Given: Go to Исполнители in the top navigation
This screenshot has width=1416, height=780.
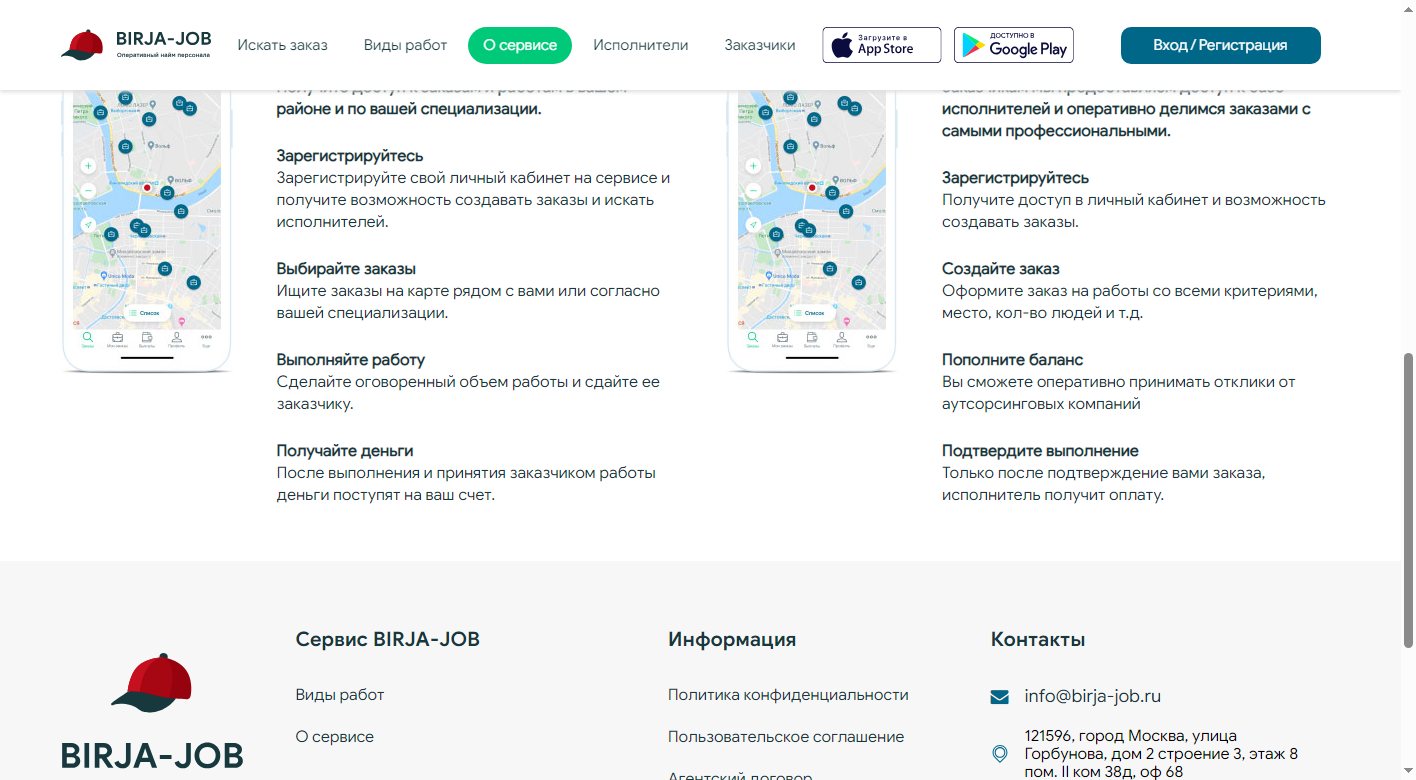Looking at the screenshot, I should pos(641,45).
